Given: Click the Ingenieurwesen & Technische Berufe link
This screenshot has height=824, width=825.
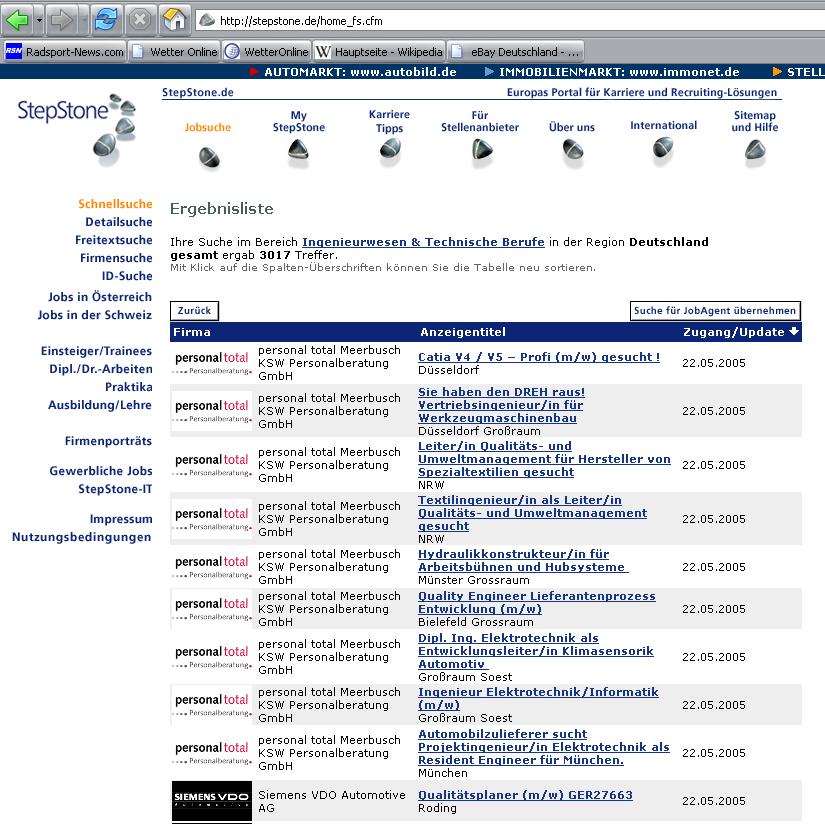Looking at the screenshot, I should [x=423, y=242].
